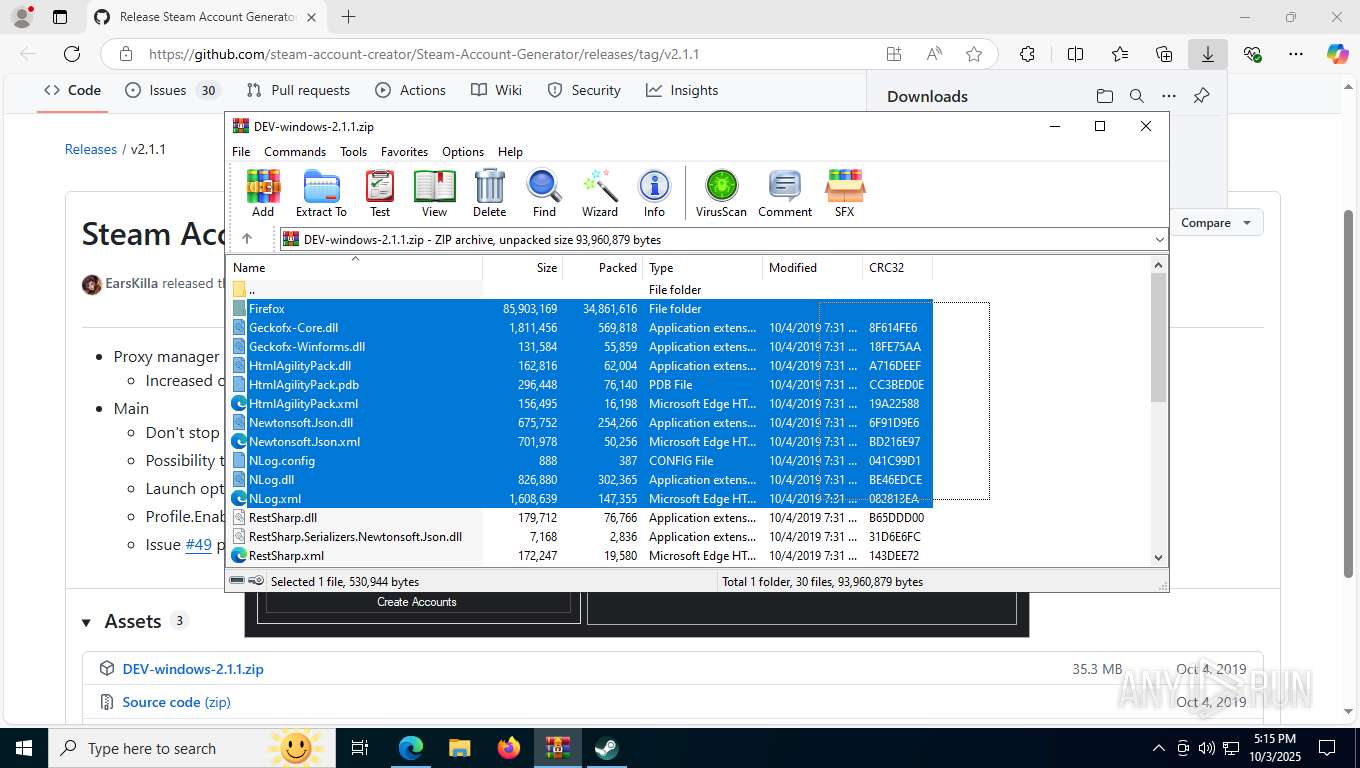The width and height of the screenshot is (1360, 768).
Task: Open the GitHub Wiki tab
Action: 497,90
